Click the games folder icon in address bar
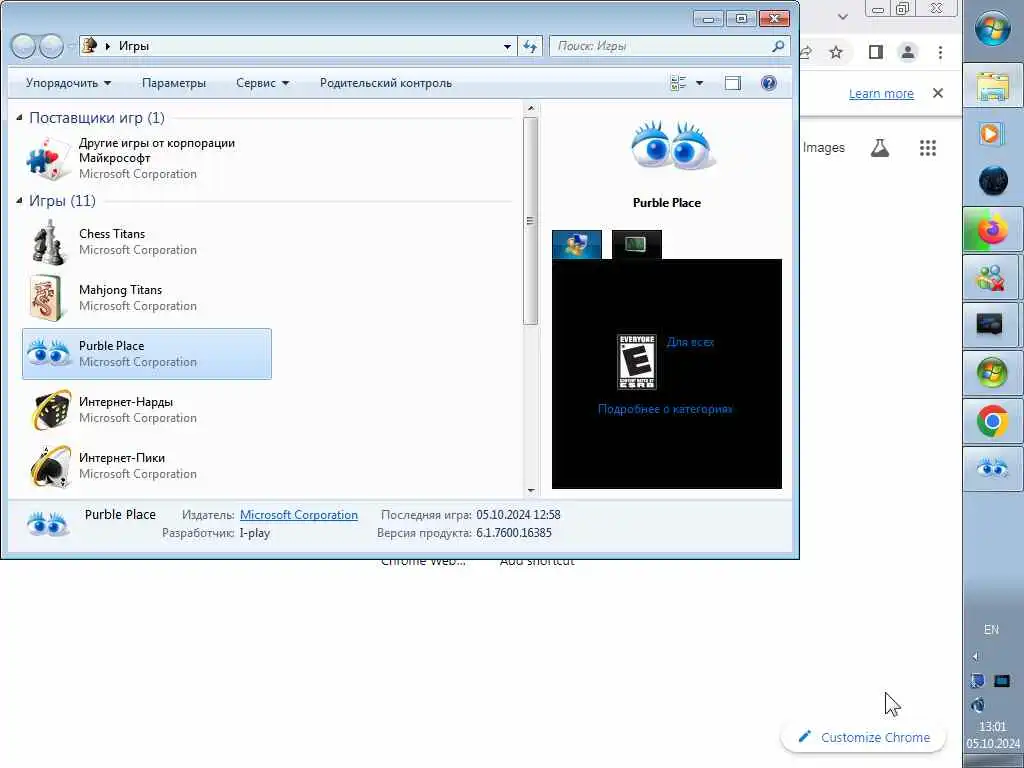1024x768 pixels. [x=90, y=45]
